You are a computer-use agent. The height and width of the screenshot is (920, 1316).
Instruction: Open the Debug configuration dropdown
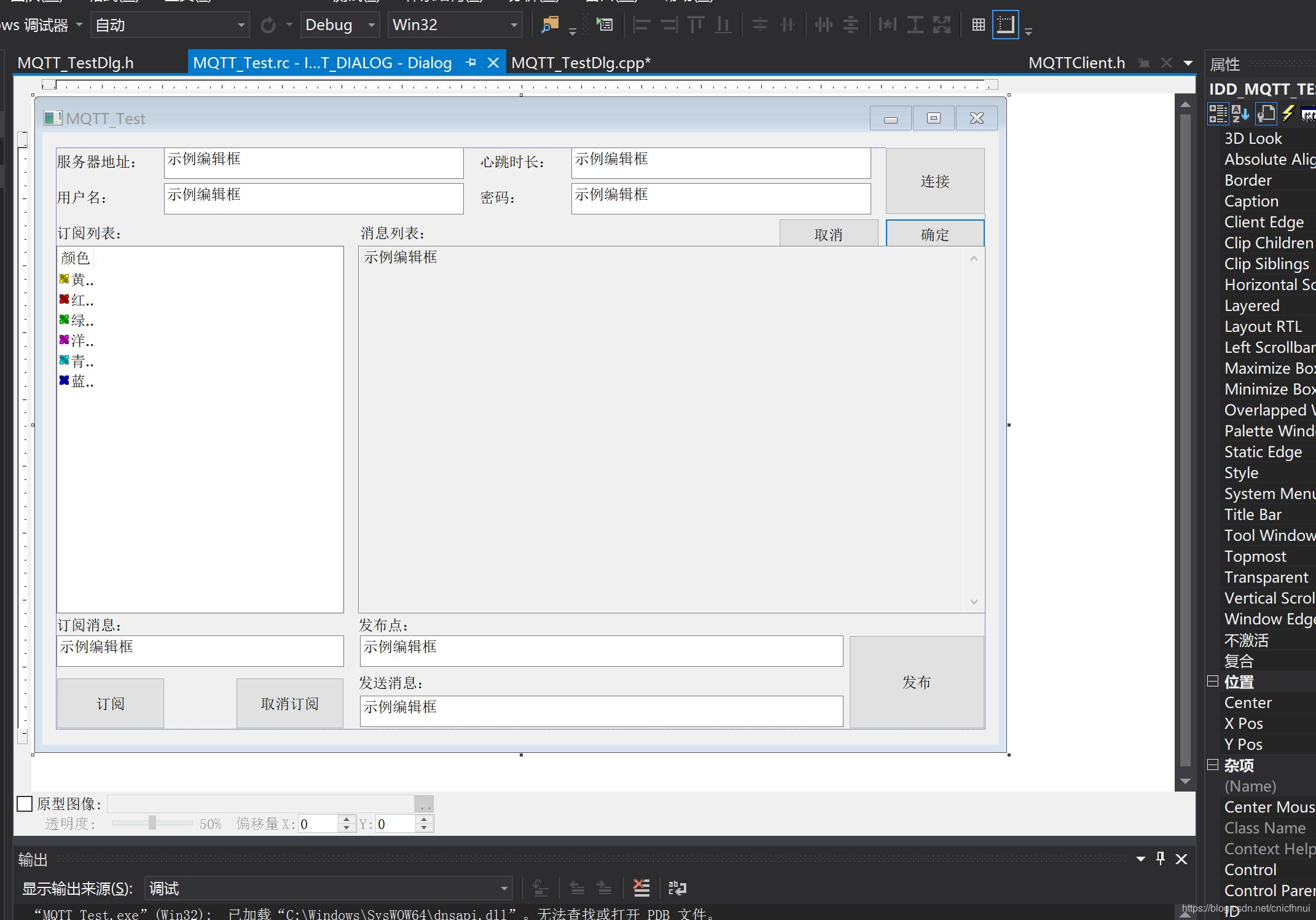[339, 25]
